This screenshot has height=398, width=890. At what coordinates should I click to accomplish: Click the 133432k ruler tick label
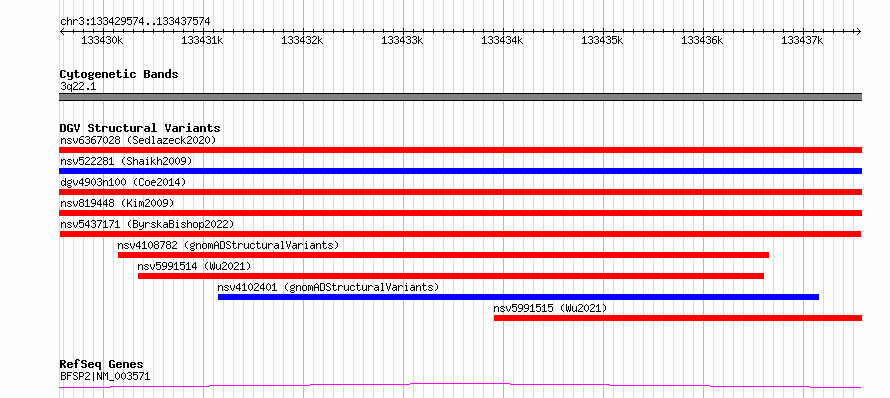[x=303, y=40]
